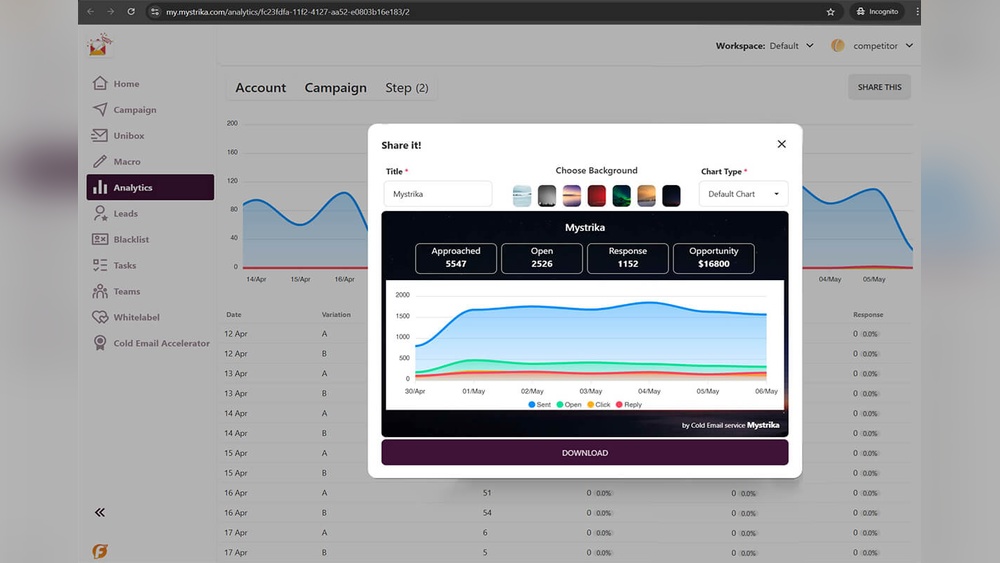Open Leads from the sidebar

point(125,214)
